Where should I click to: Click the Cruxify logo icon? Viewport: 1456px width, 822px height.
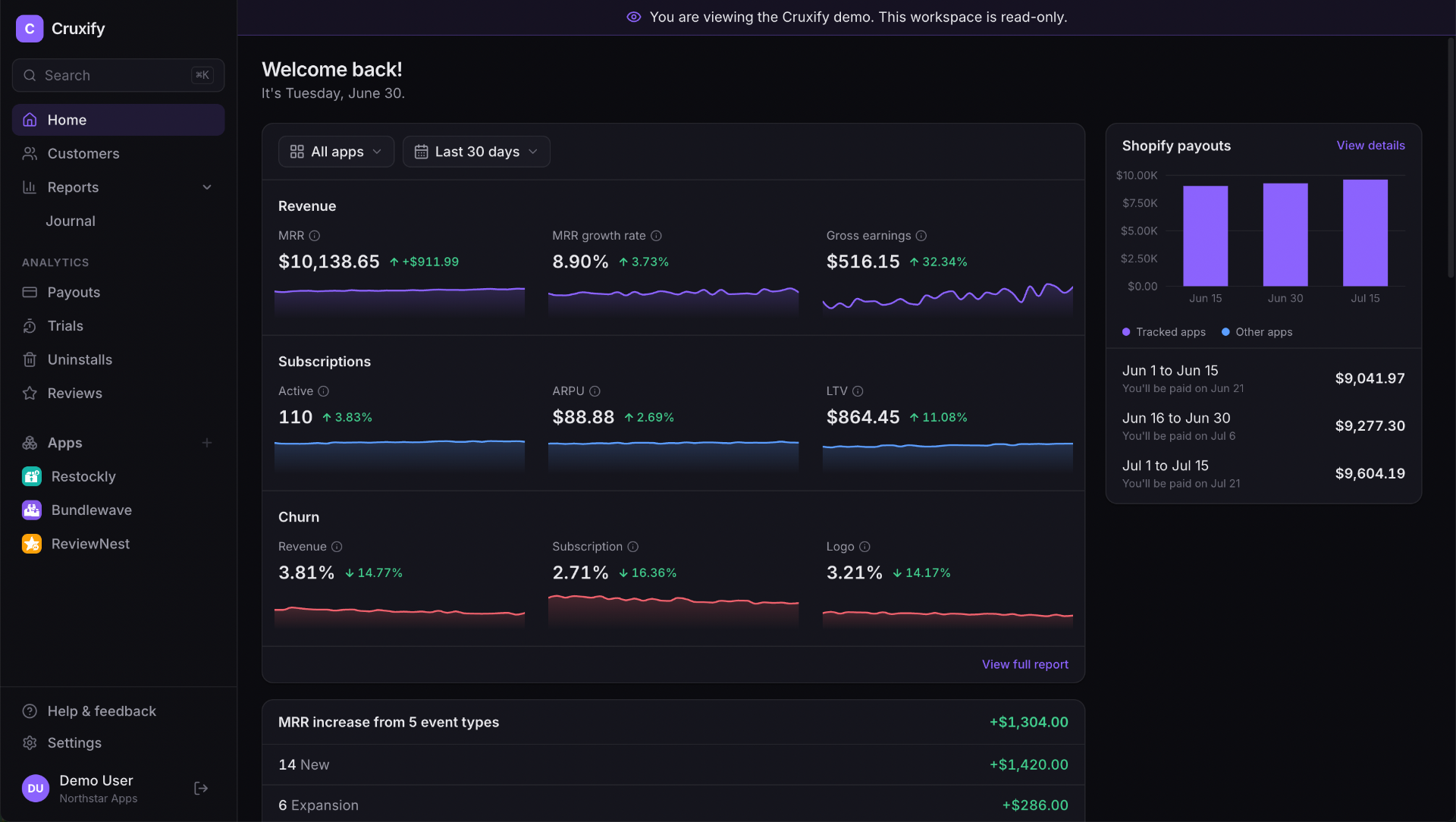click(30, 29)
